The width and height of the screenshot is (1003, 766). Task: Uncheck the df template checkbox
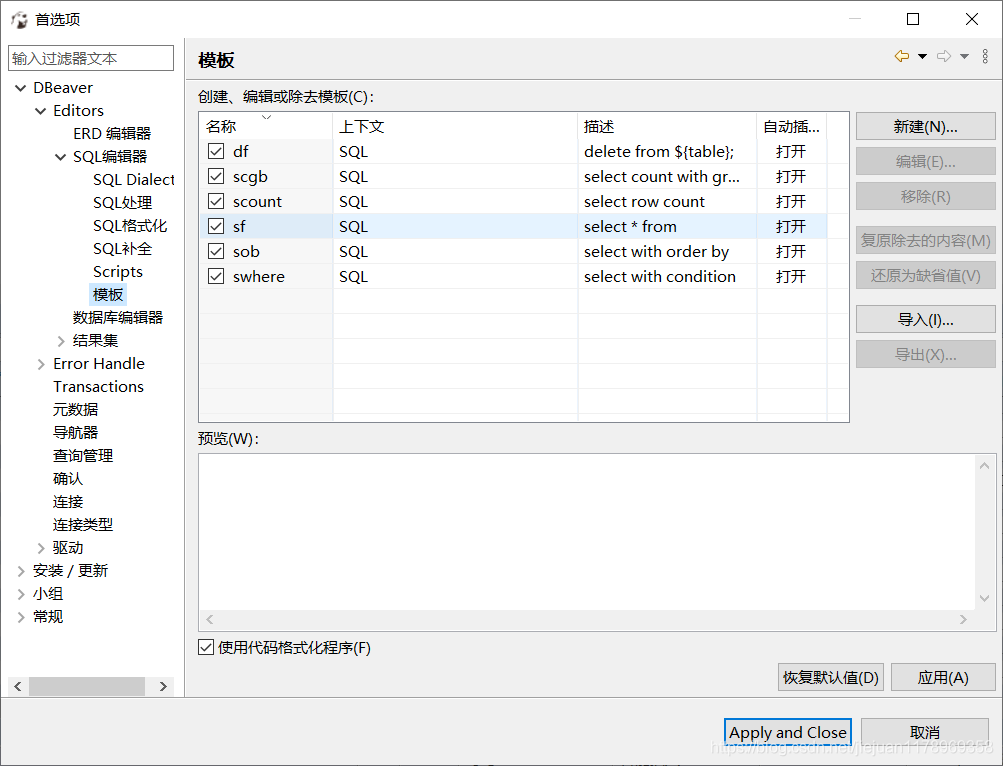(216, 150)
